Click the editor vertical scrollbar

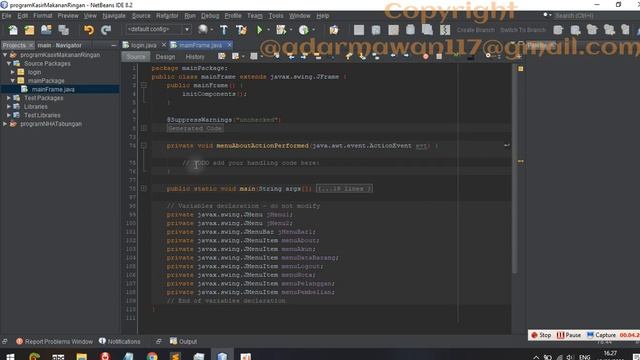515,168
